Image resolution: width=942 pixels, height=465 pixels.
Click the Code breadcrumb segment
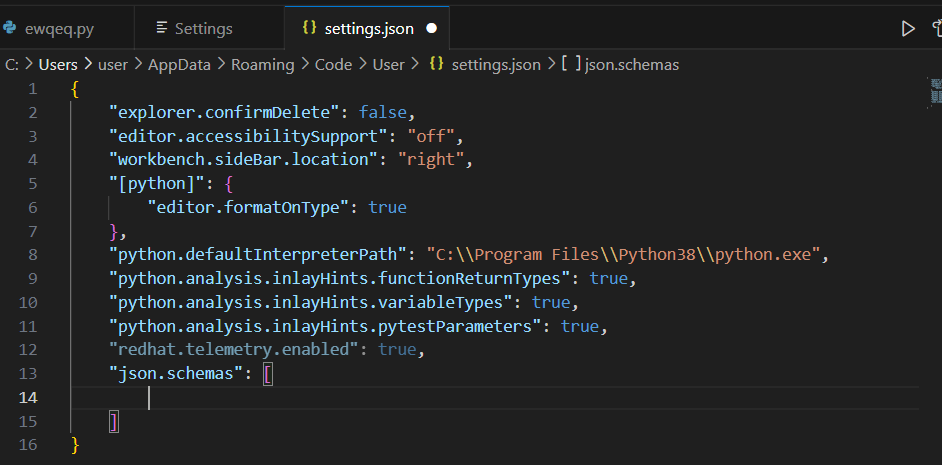tap(333, 65)
